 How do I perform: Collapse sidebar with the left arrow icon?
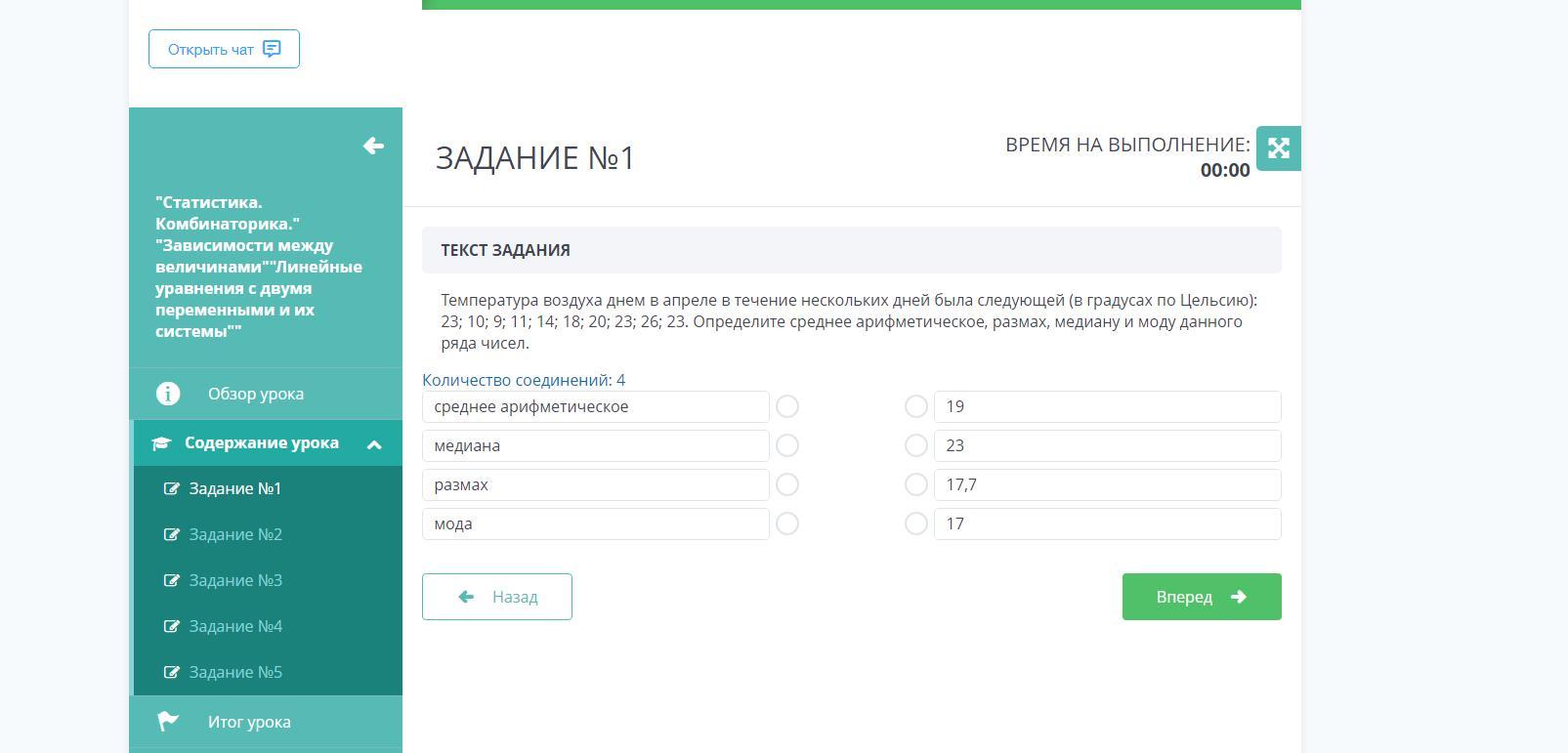[373, 146]
